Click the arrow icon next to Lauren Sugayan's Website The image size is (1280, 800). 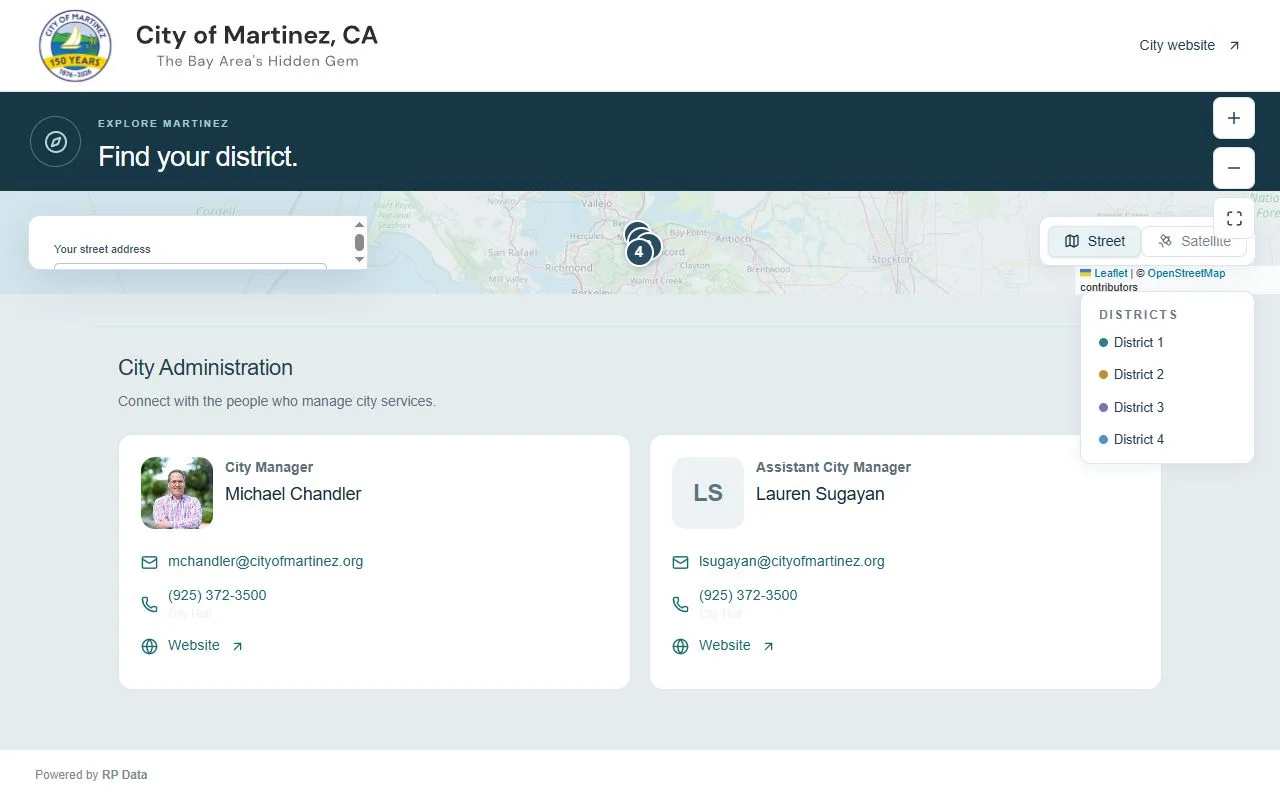[768, 646]
